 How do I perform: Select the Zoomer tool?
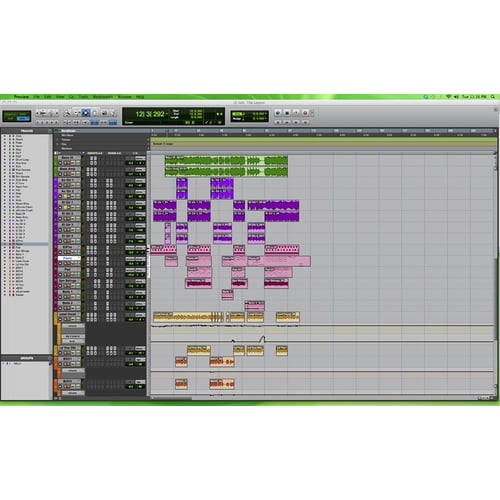pos(67,113)
